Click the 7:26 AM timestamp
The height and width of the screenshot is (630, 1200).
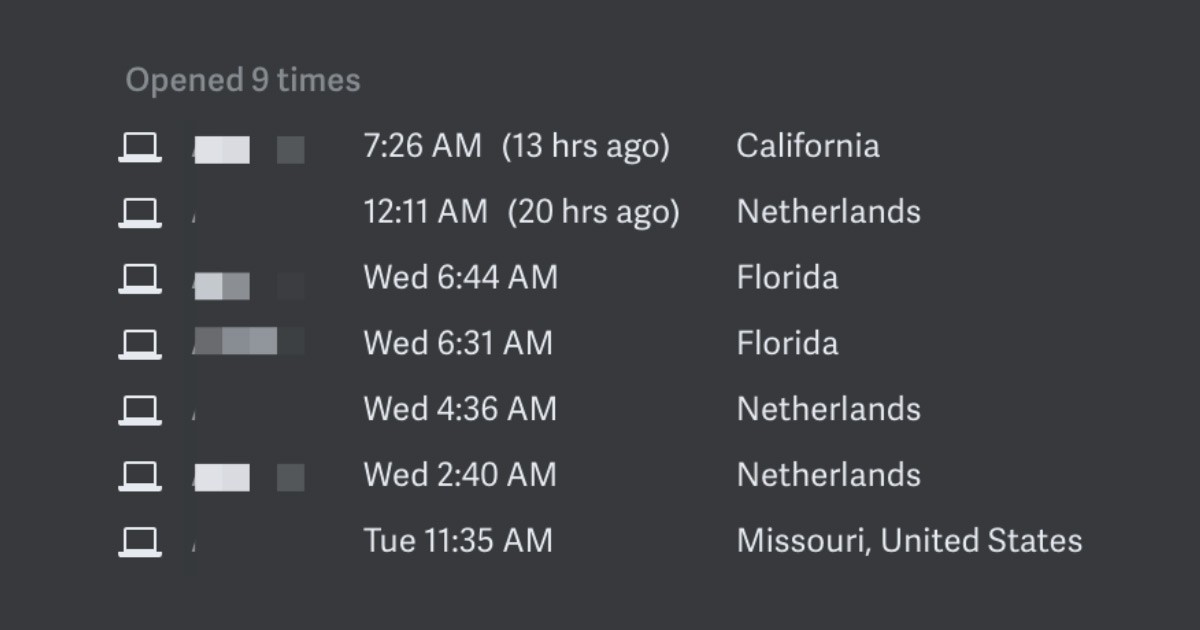(423, 146)
